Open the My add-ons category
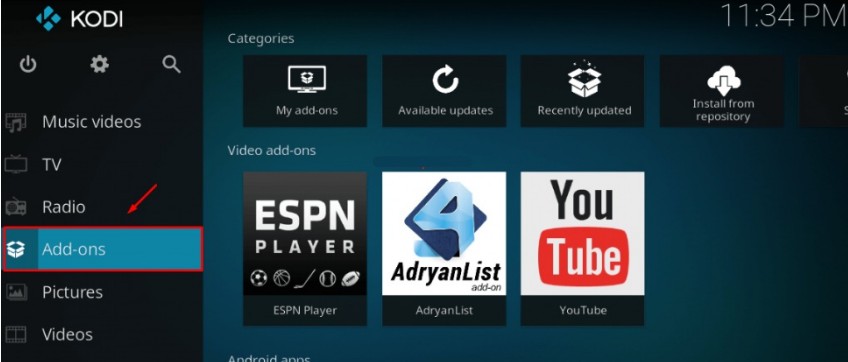 pyautogui.click(x=305, y=91)
